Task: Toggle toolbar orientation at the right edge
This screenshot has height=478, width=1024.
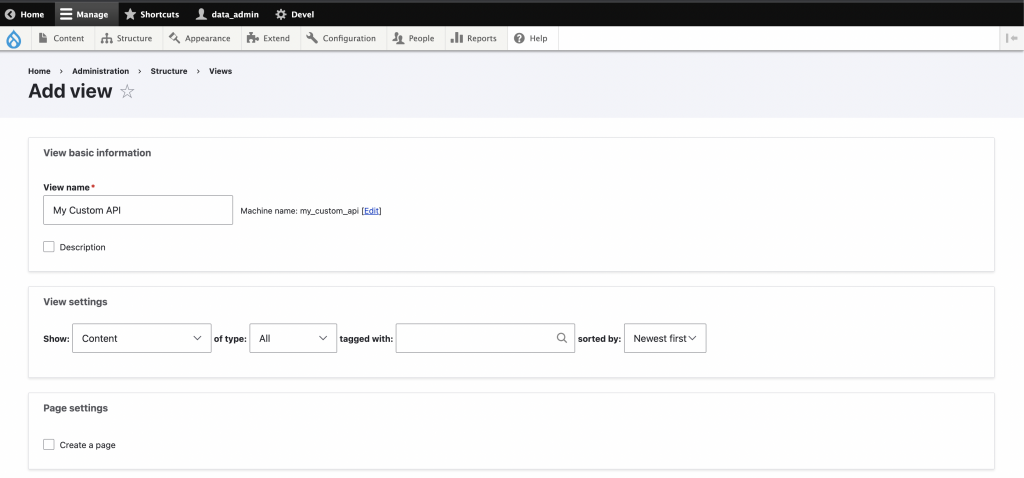Action: tap(1010, 39)
